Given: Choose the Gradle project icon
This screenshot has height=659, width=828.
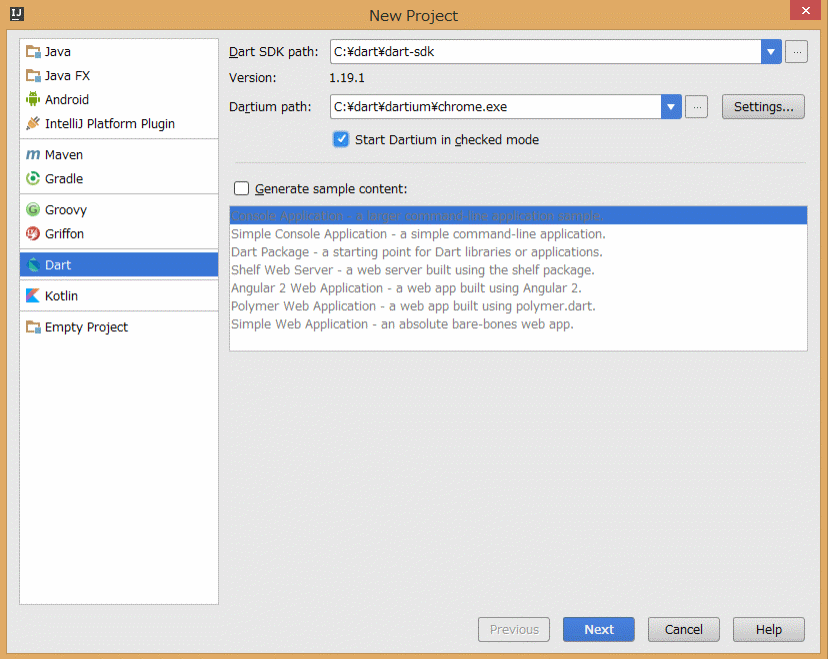Looking at the screenshot, I should (33, 179).
